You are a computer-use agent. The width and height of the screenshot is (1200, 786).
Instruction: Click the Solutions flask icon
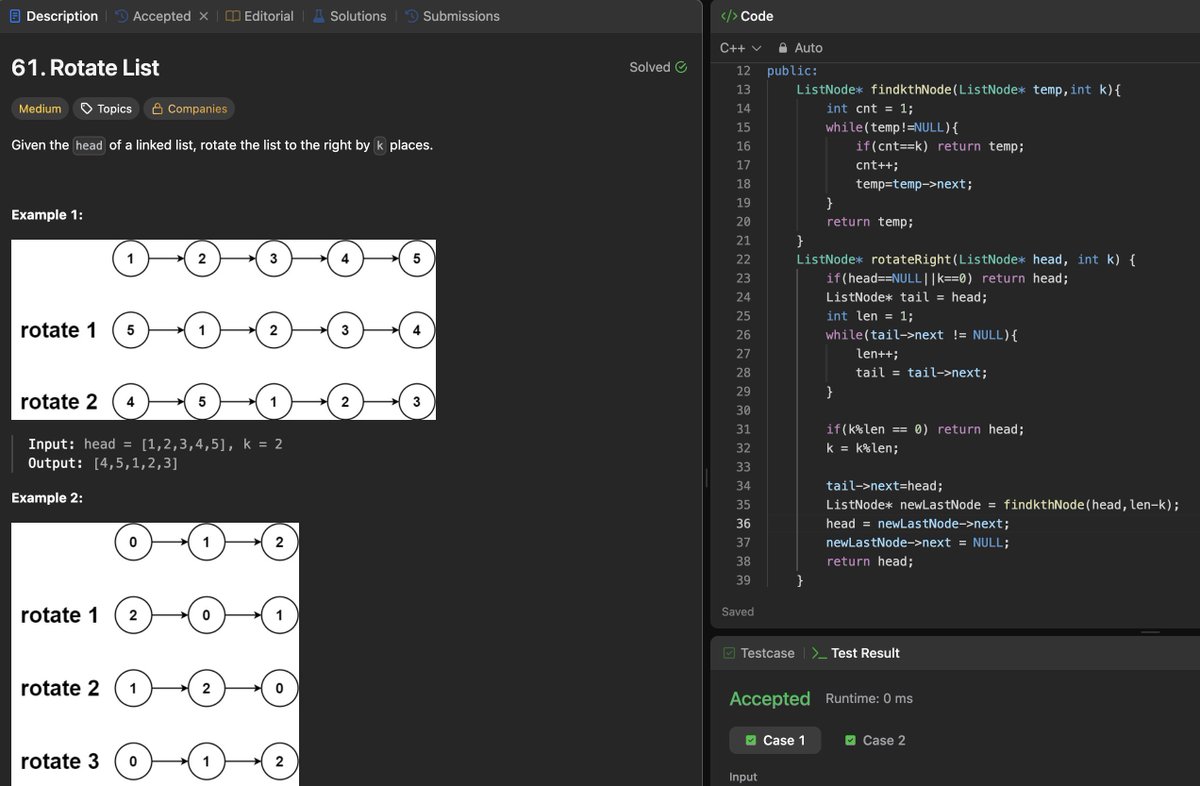pyautogui.click(x=319, y=16)
